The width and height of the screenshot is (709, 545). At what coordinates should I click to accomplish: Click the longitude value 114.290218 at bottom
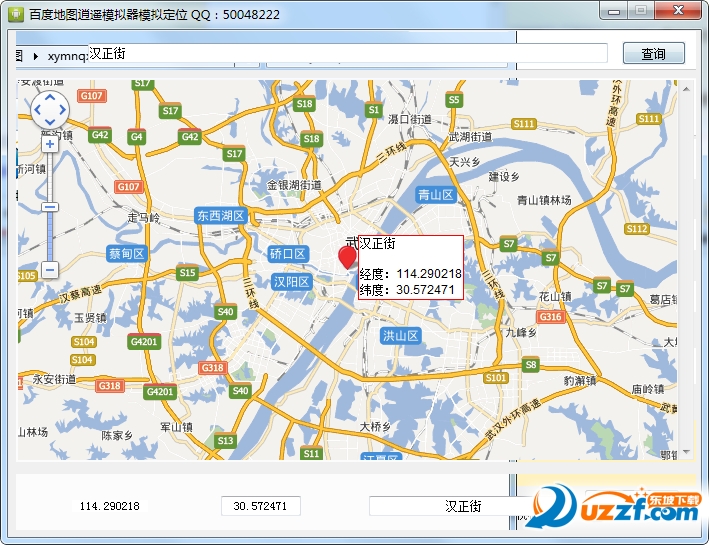(x=109, y=506)
